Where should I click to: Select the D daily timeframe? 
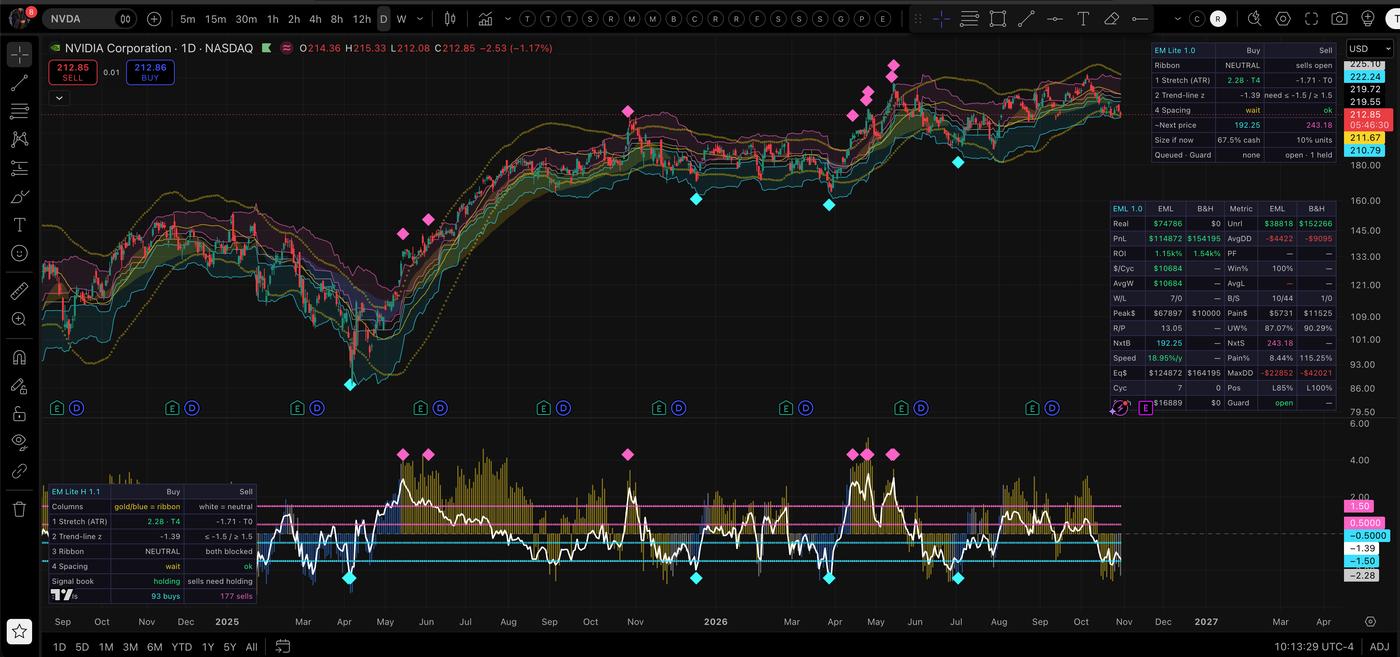(383, 19)
